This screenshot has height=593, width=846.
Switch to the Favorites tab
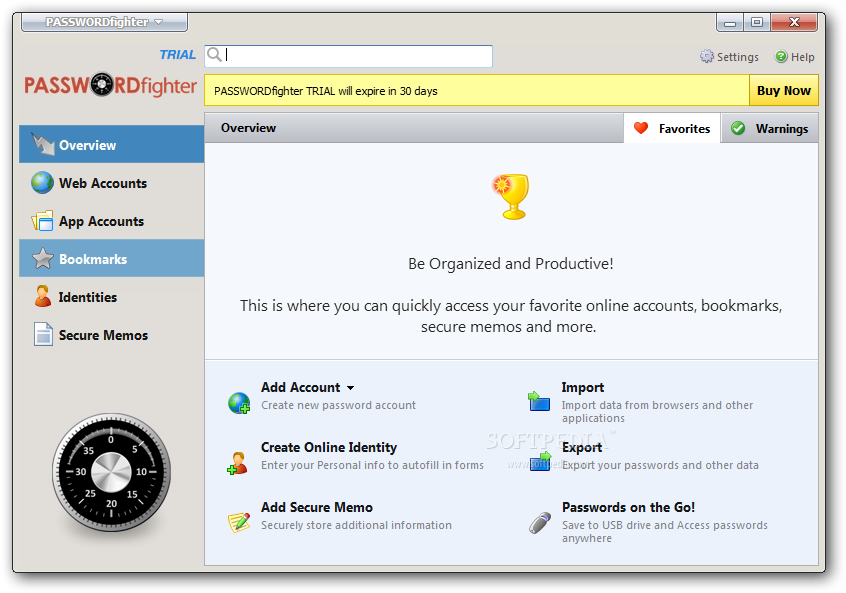point(672,128)
